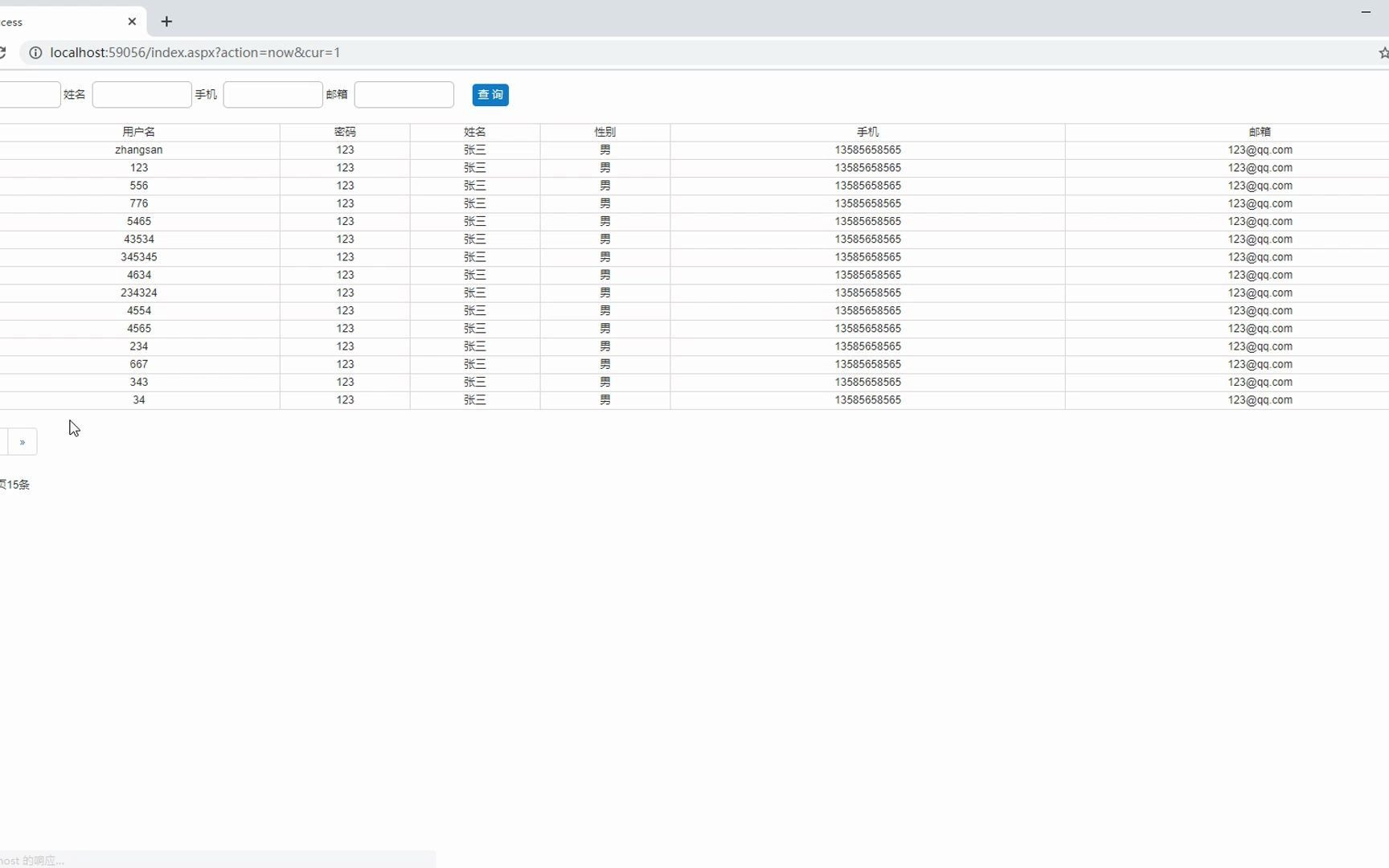Screen dimensions: 1389x868
Task: Select username cell 343
Action: pyautogui.click(x=139, y=382)
